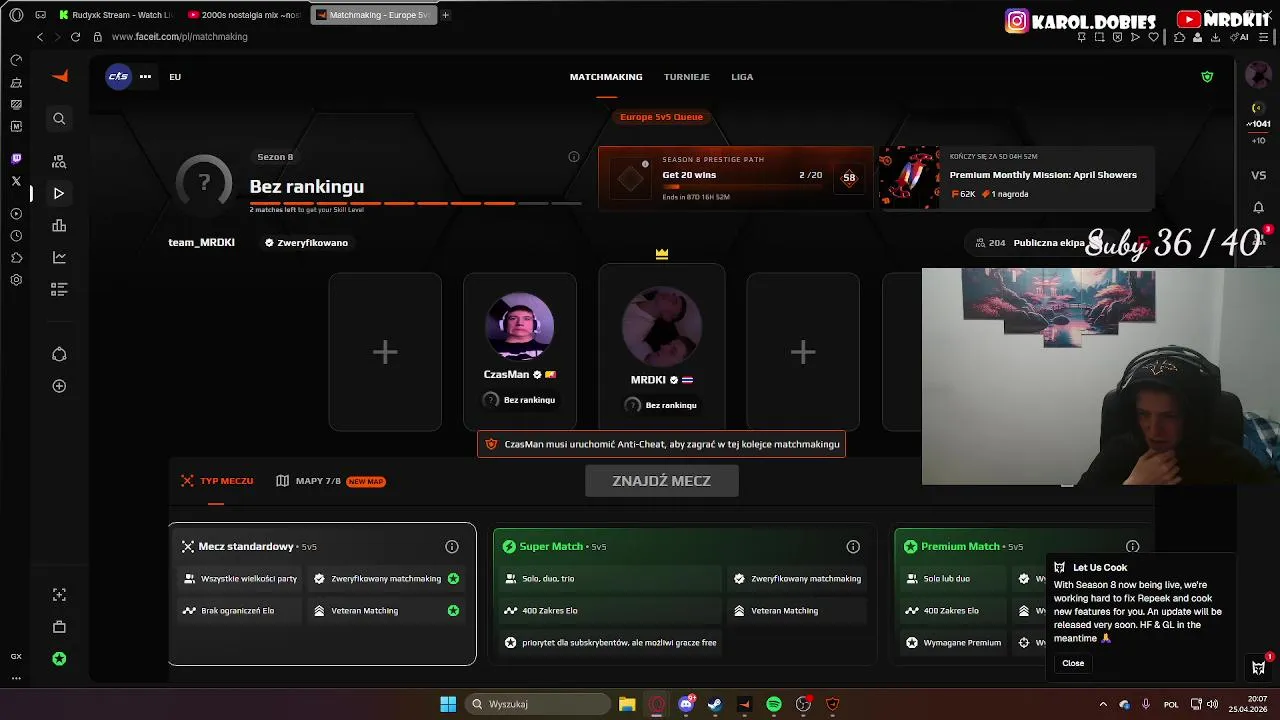Open MRDKI player card
This screenshot has width=1280, height=720.
pyautogui.click(x=662, y=347)
